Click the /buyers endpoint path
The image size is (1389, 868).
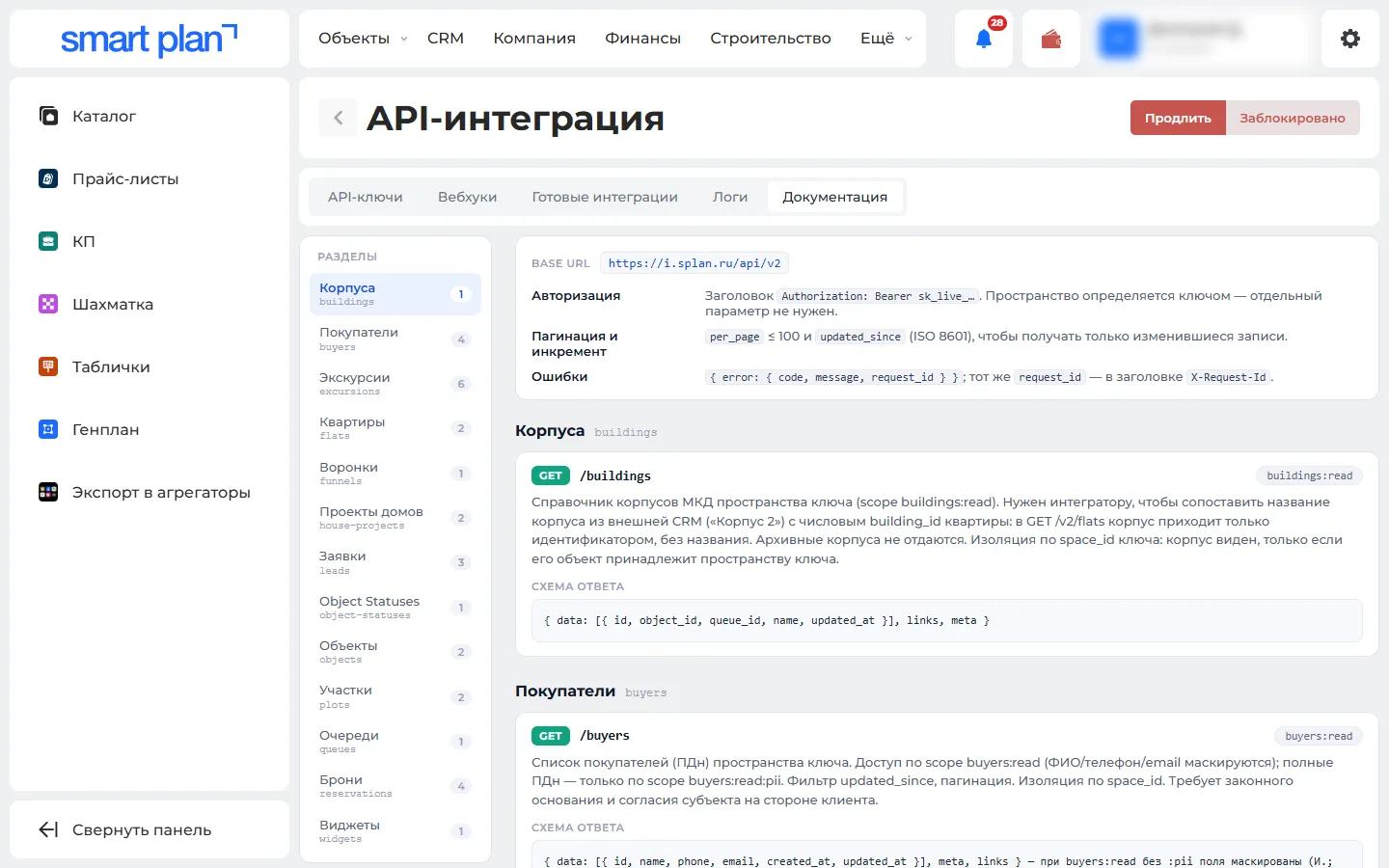[x=605, y=736]
